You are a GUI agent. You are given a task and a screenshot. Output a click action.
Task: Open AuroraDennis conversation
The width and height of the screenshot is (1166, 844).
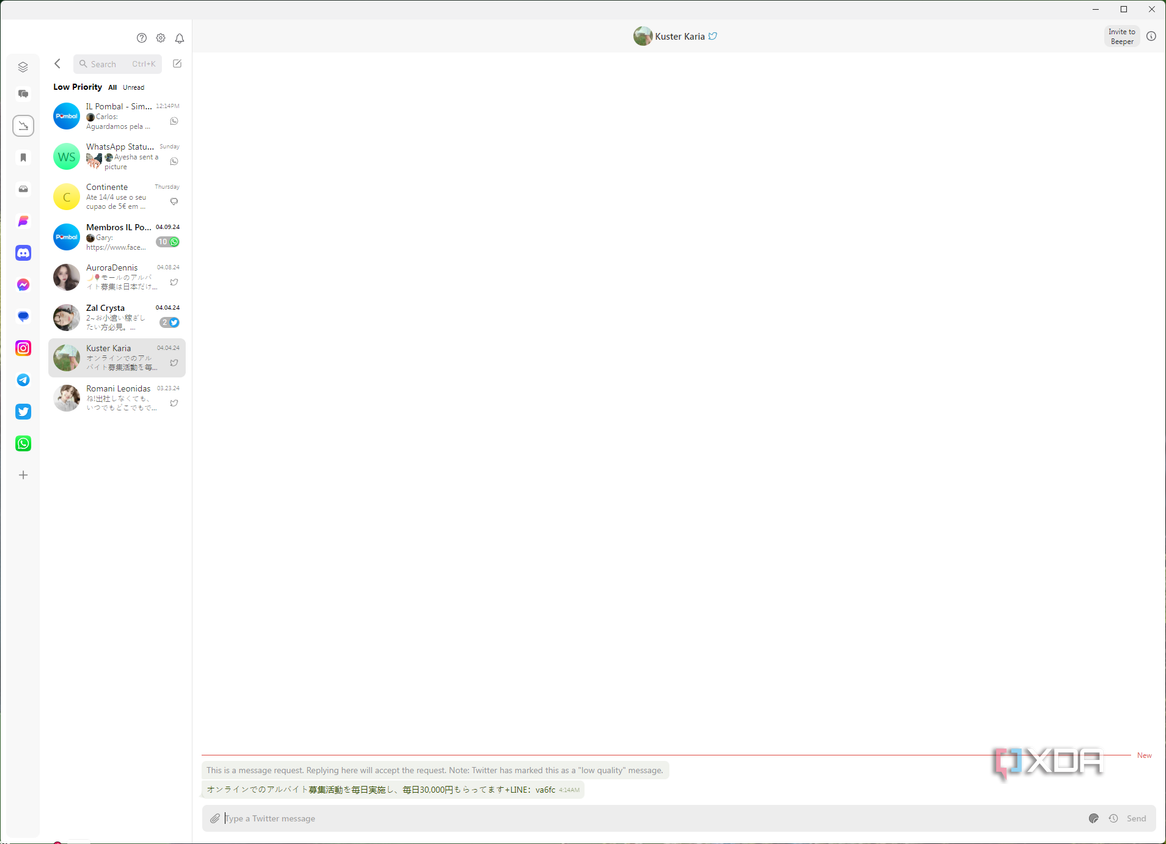coord(117,277)
